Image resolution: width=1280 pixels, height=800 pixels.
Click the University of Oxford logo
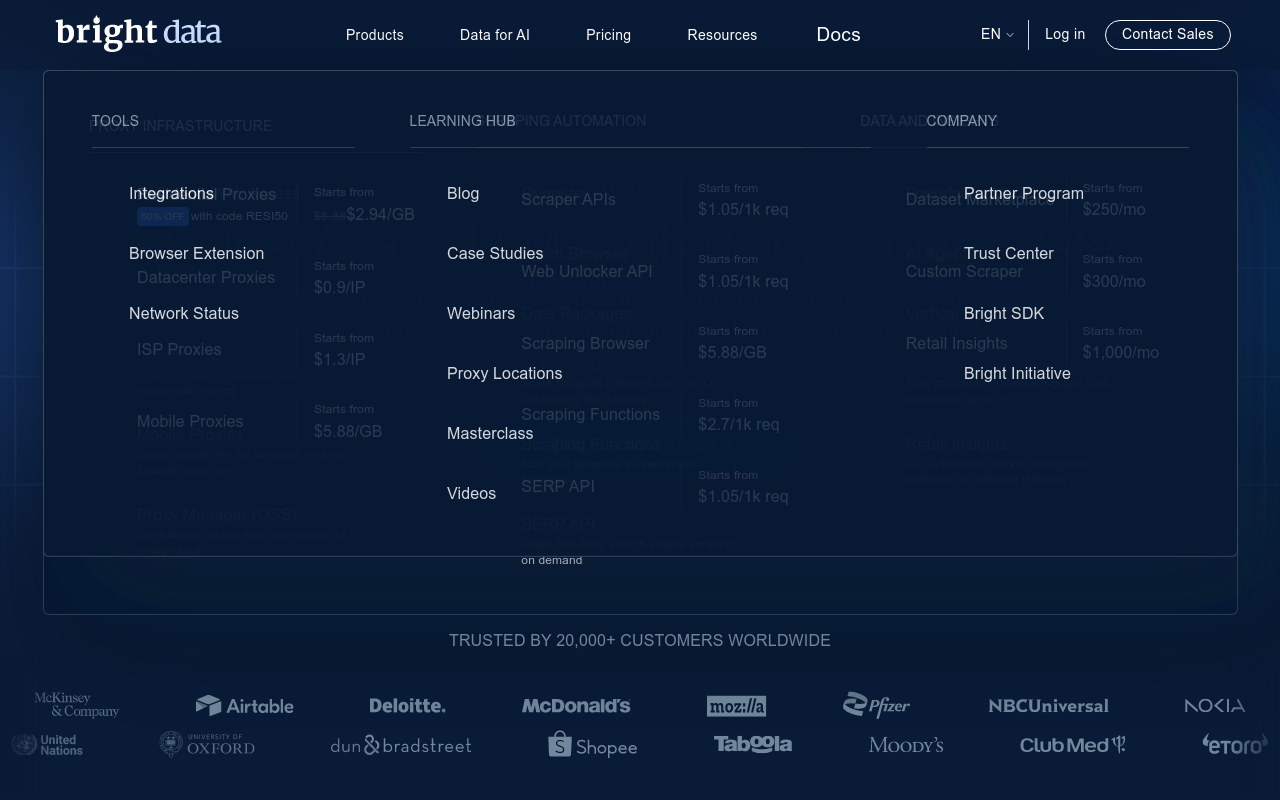(207, 745)
